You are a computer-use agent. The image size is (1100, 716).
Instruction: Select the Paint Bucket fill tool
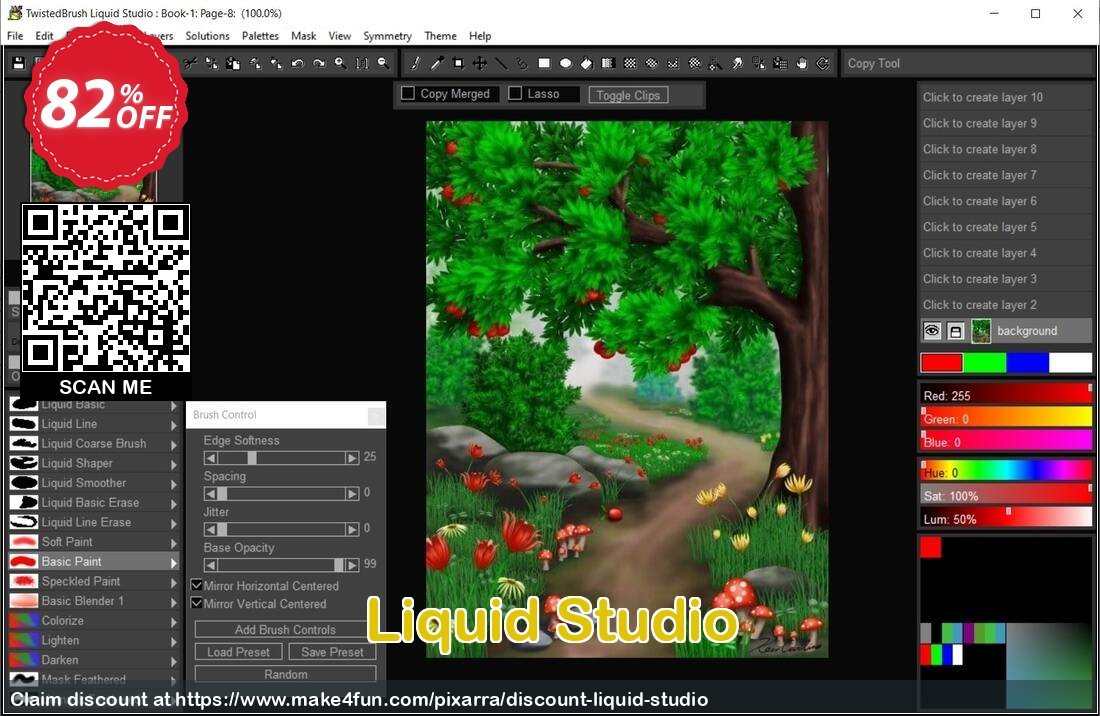coord(586,63)
